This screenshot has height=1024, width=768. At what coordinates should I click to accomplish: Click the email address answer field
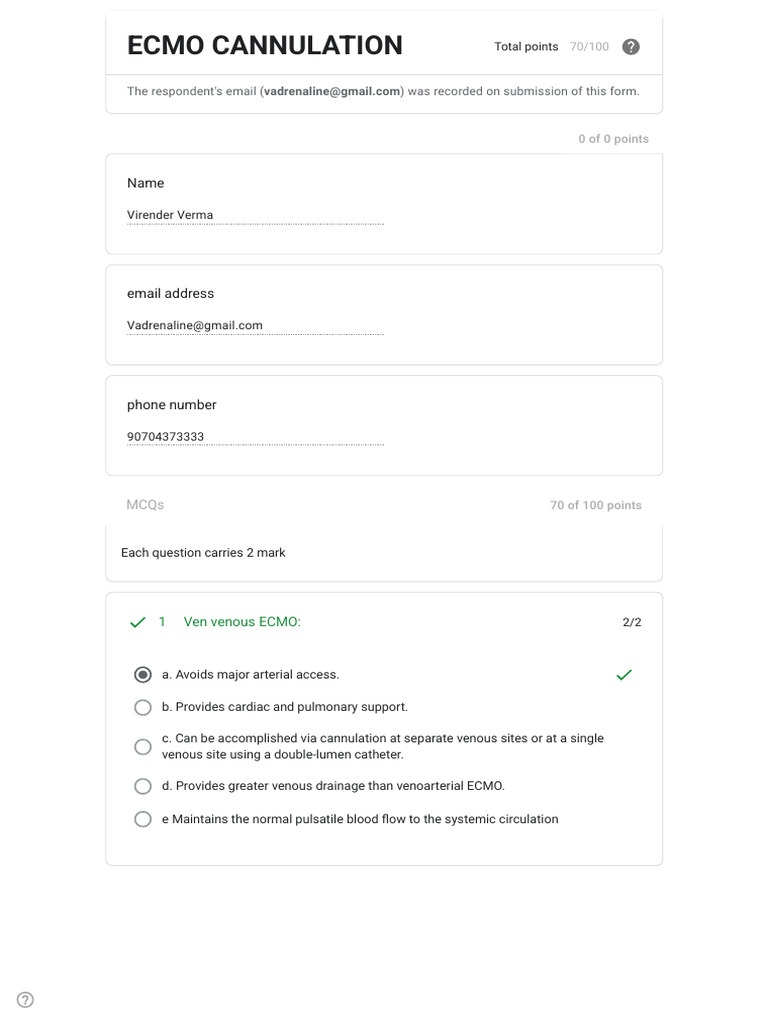(255, 326)
